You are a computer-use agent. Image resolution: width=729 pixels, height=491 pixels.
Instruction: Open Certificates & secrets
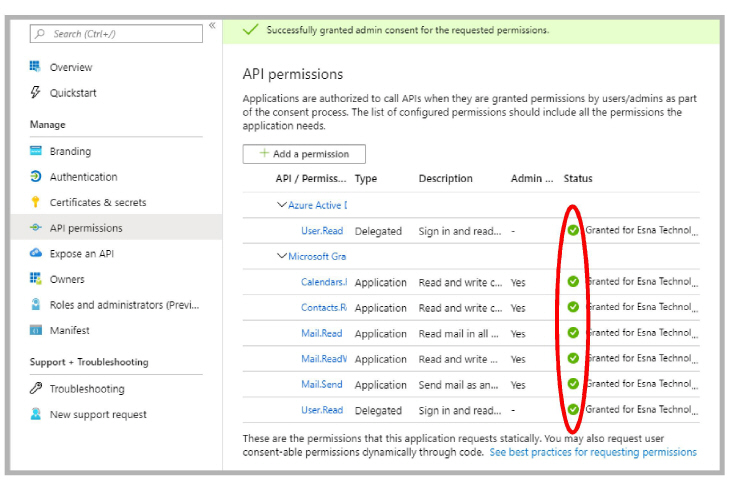click(98, 202)
